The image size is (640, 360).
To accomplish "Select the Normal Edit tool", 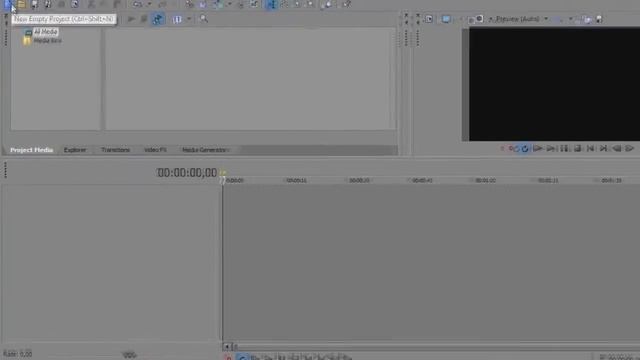I will coord(271,4).
